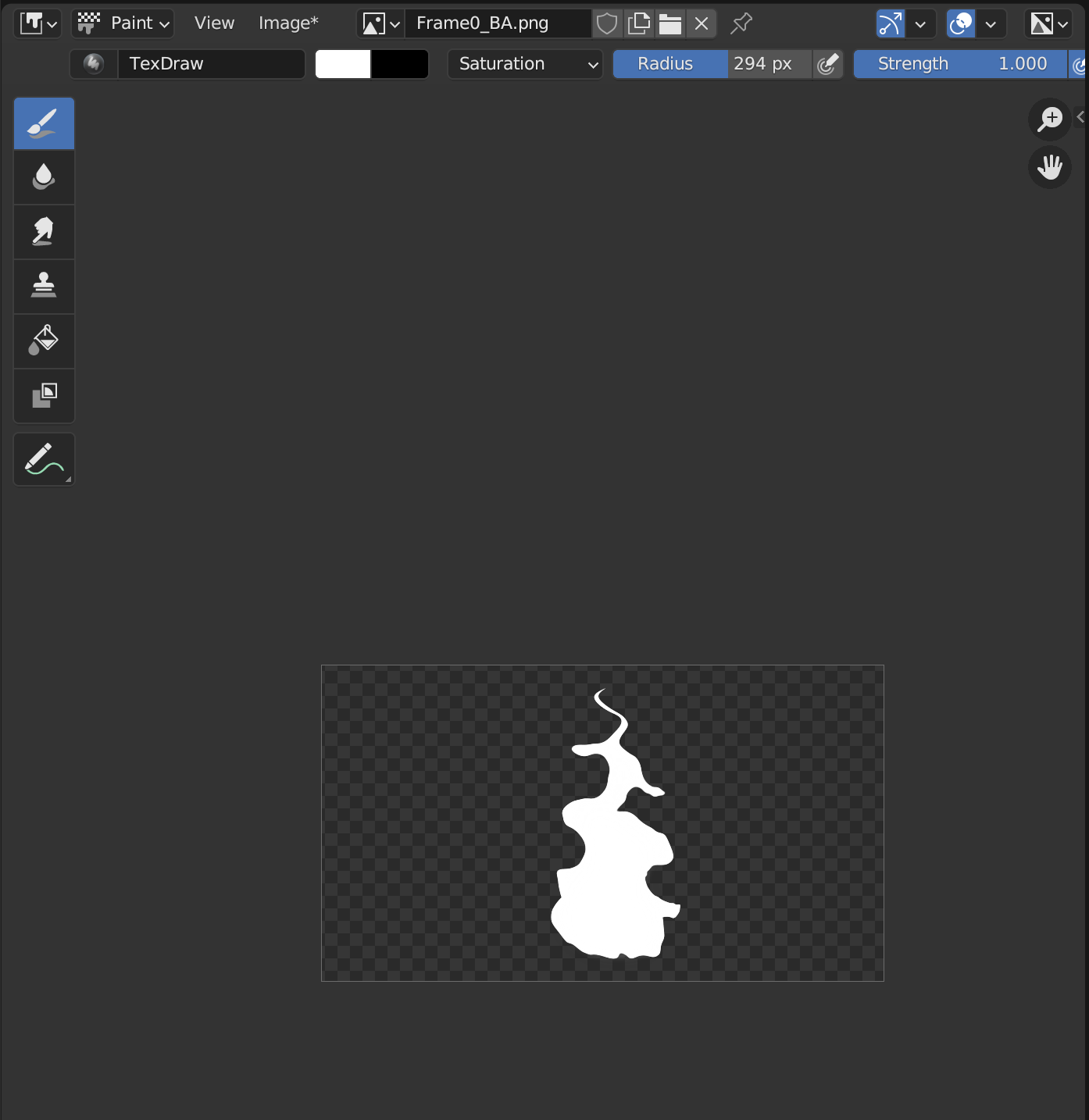1089x1120 pixels.
Task: Select the Mask tool
Action: [x=44, y=396]
